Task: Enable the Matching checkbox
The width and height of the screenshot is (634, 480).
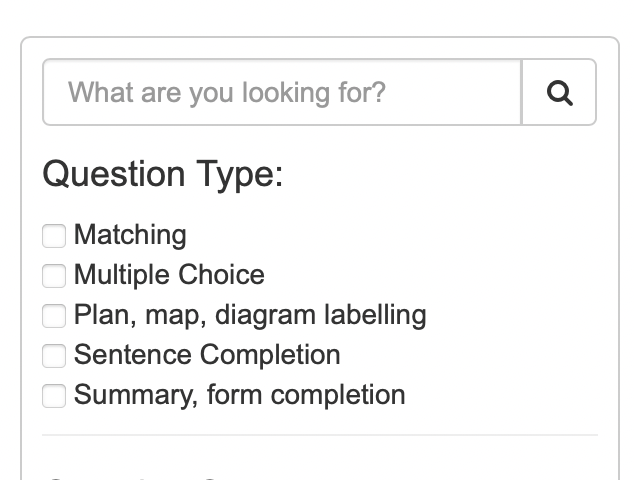Action: (54, 236)
